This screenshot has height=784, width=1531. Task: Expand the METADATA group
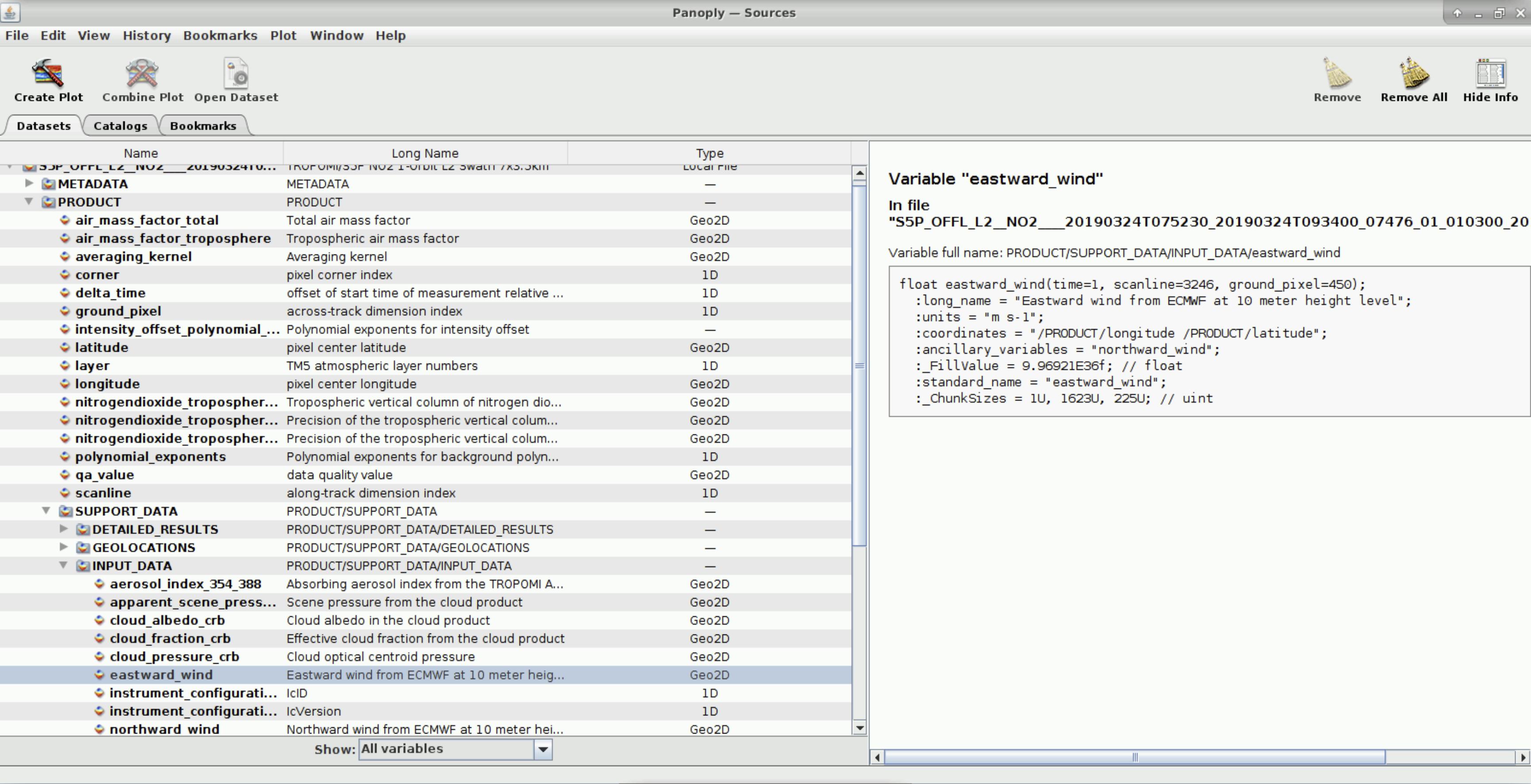point(28,183)
